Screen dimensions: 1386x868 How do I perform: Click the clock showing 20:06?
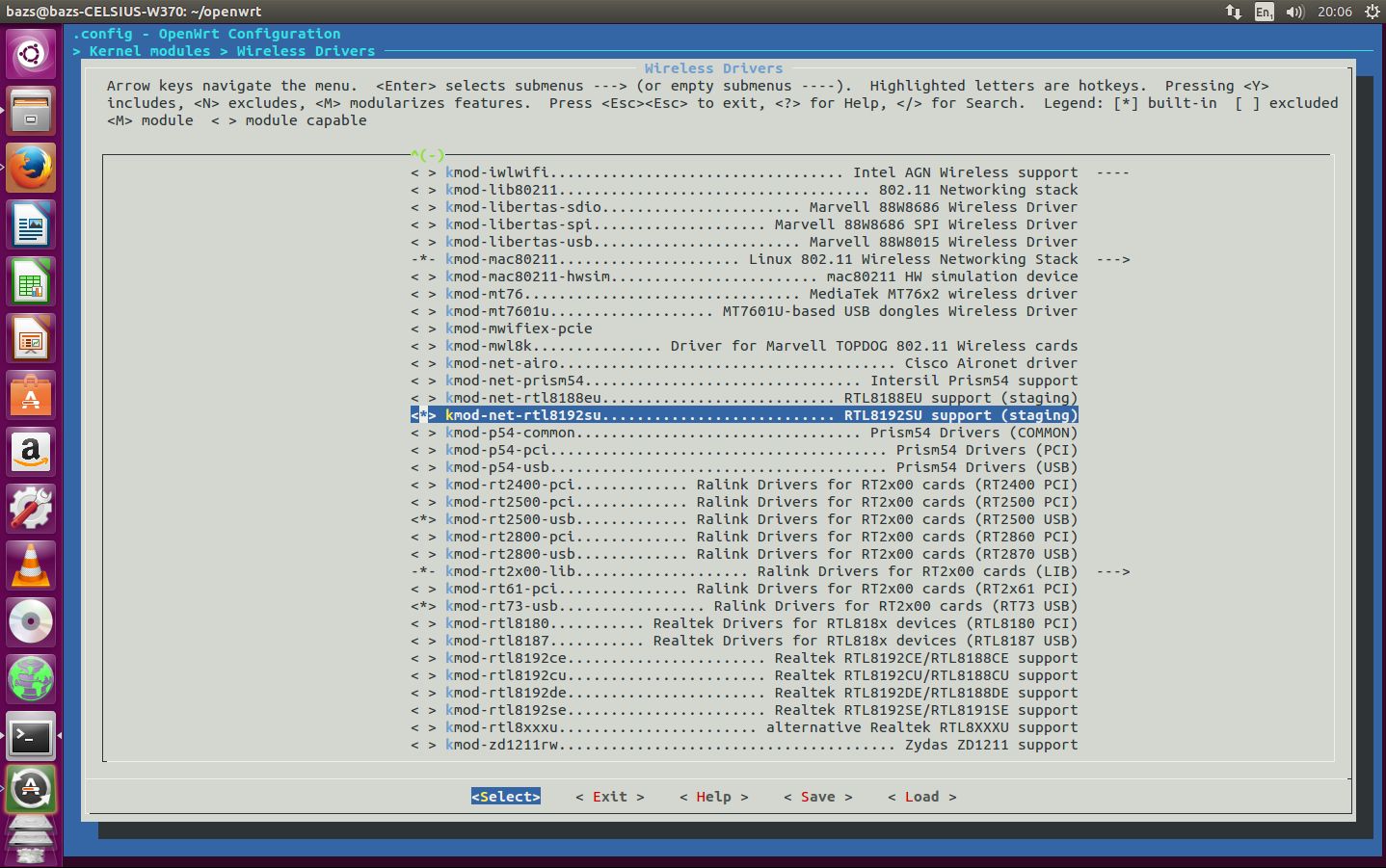1335,12
